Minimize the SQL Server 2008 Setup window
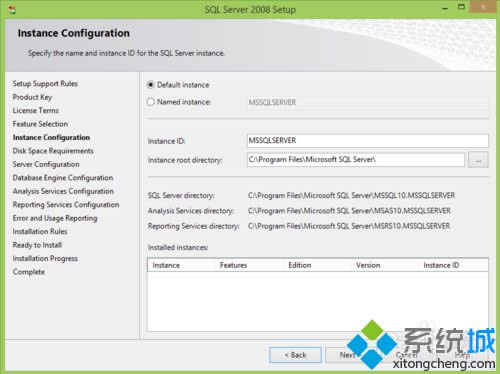The image size is (500, 374). [445, 8]
